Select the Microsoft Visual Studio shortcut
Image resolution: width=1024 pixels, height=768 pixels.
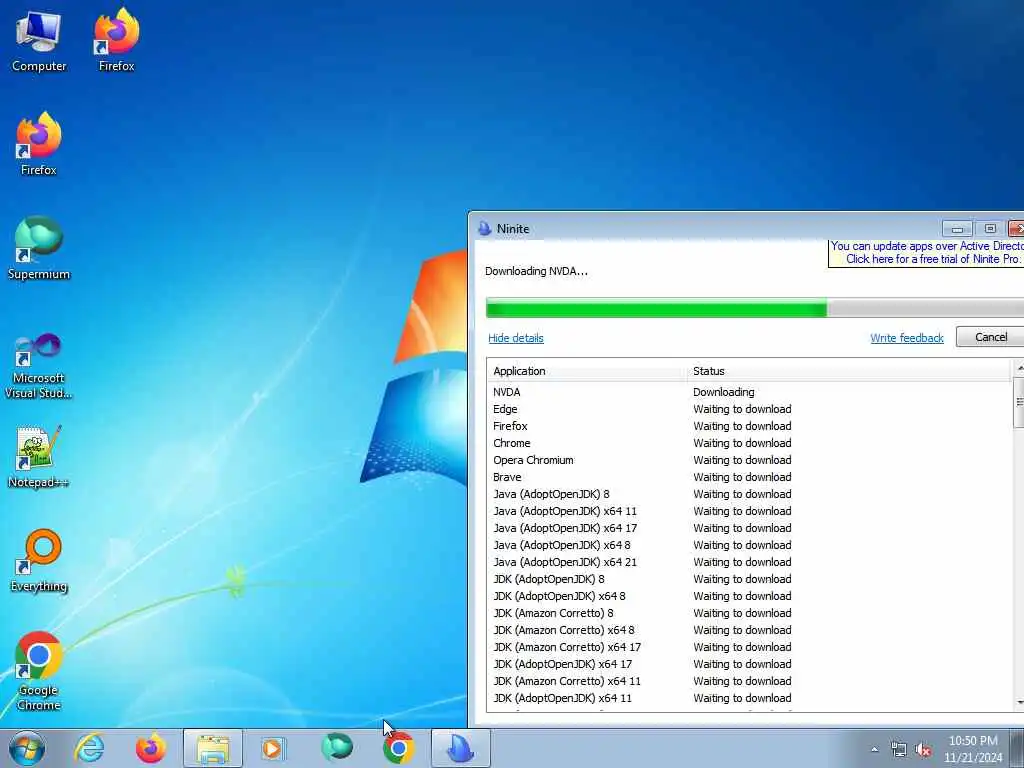39,366
